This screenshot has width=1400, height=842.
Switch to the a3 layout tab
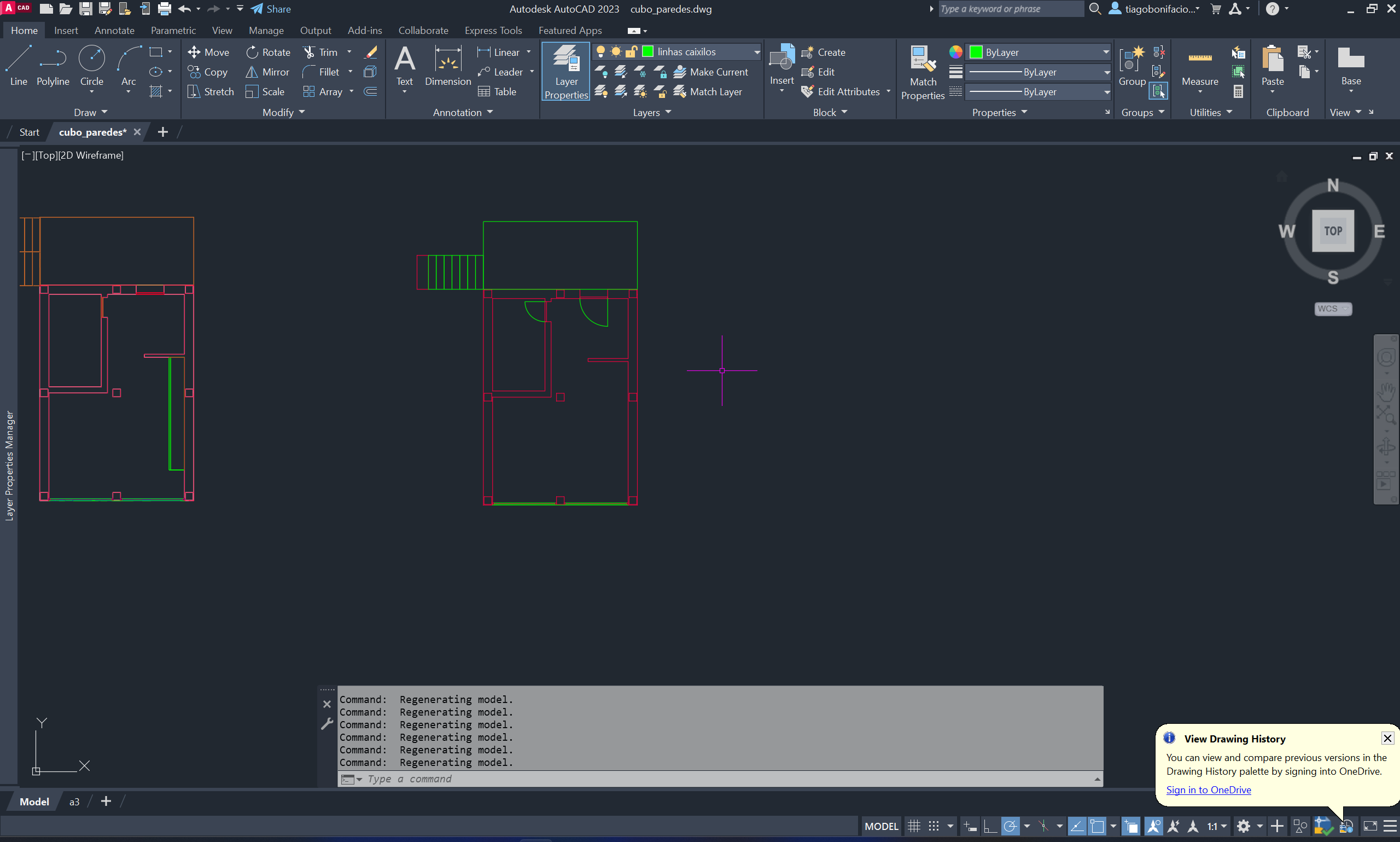(x=74, y=802)
